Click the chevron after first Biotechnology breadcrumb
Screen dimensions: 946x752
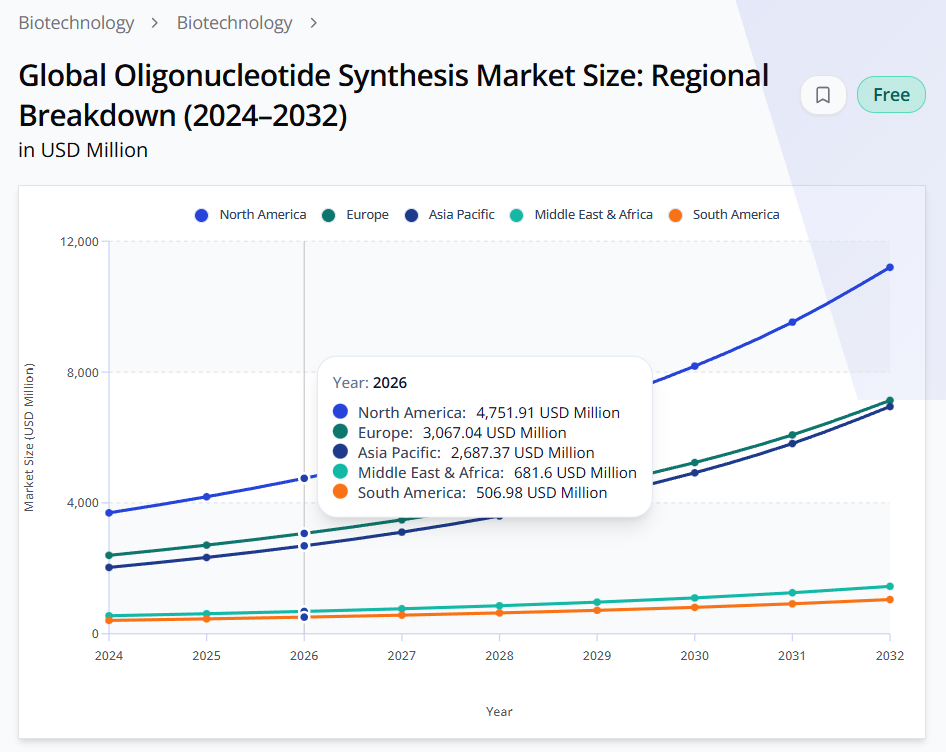[155, 22]
